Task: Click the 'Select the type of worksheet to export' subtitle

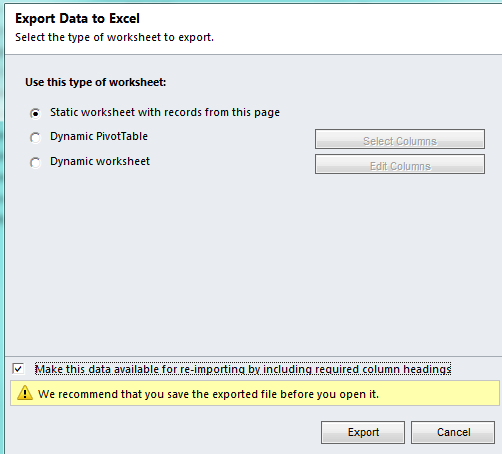Action: (x=114, y=37)
